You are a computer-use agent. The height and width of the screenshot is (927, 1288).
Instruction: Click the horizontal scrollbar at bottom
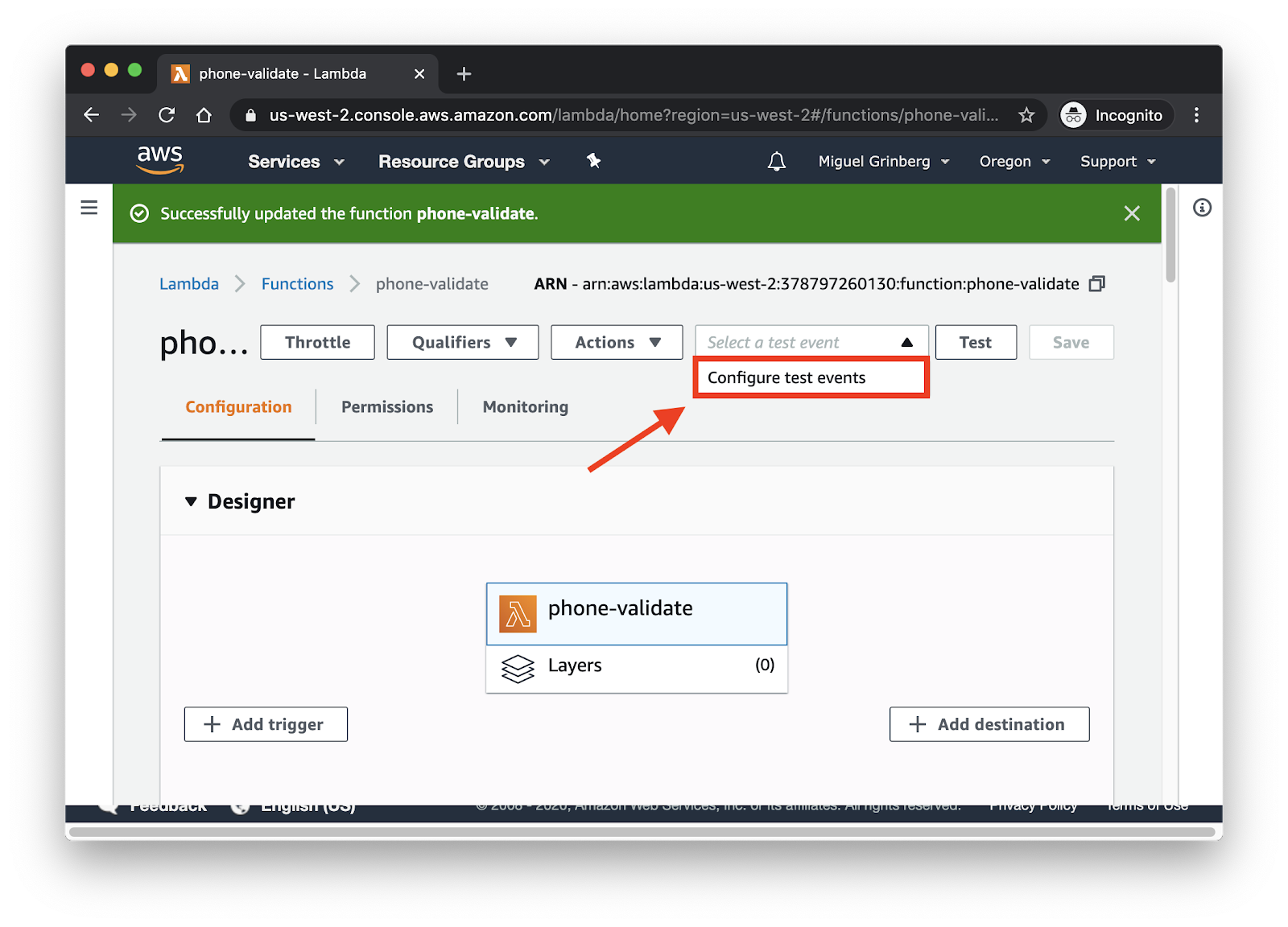coord(642,832)
